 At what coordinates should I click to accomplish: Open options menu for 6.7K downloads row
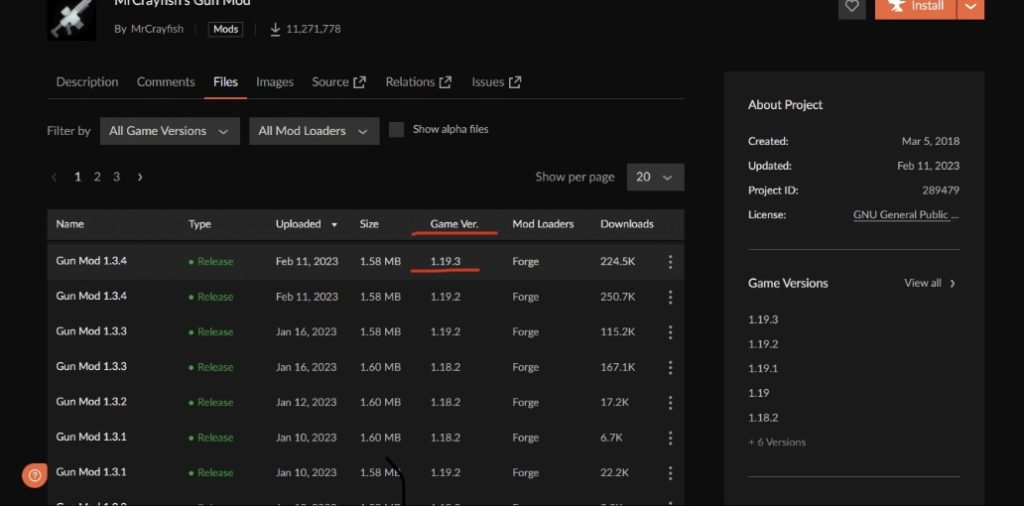(670, 438)
